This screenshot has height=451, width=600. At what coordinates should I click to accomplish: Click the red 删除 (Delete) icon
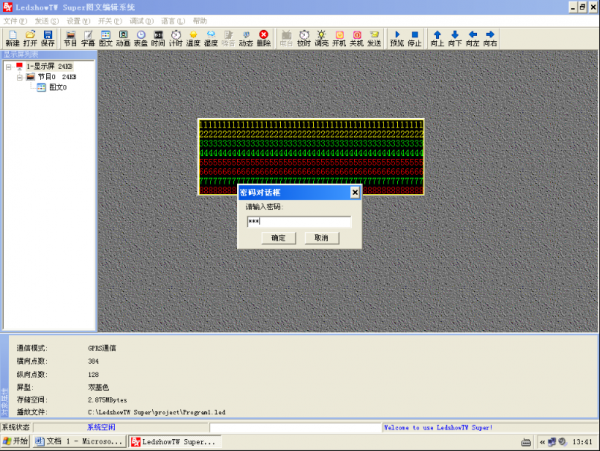pyautogui.click(x=263, y=38)
